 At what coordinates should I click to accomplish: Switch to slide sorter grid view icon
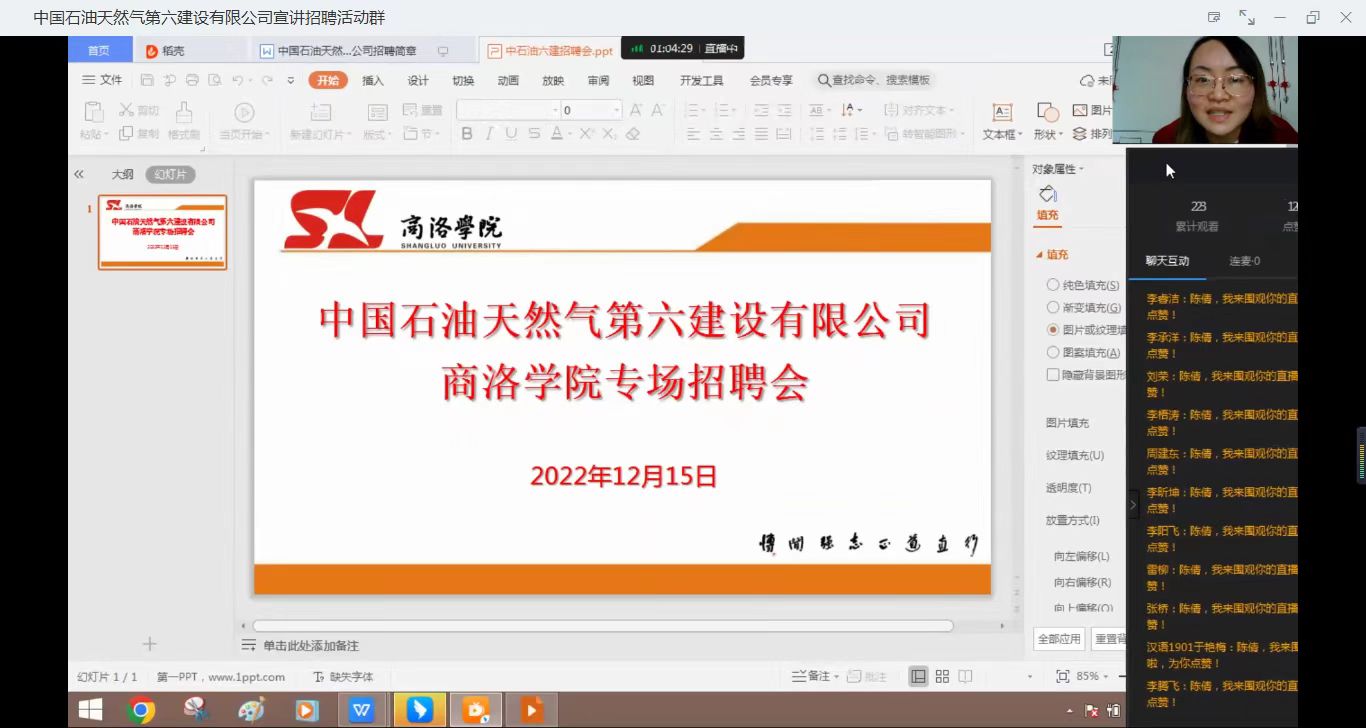click(942, 677)
